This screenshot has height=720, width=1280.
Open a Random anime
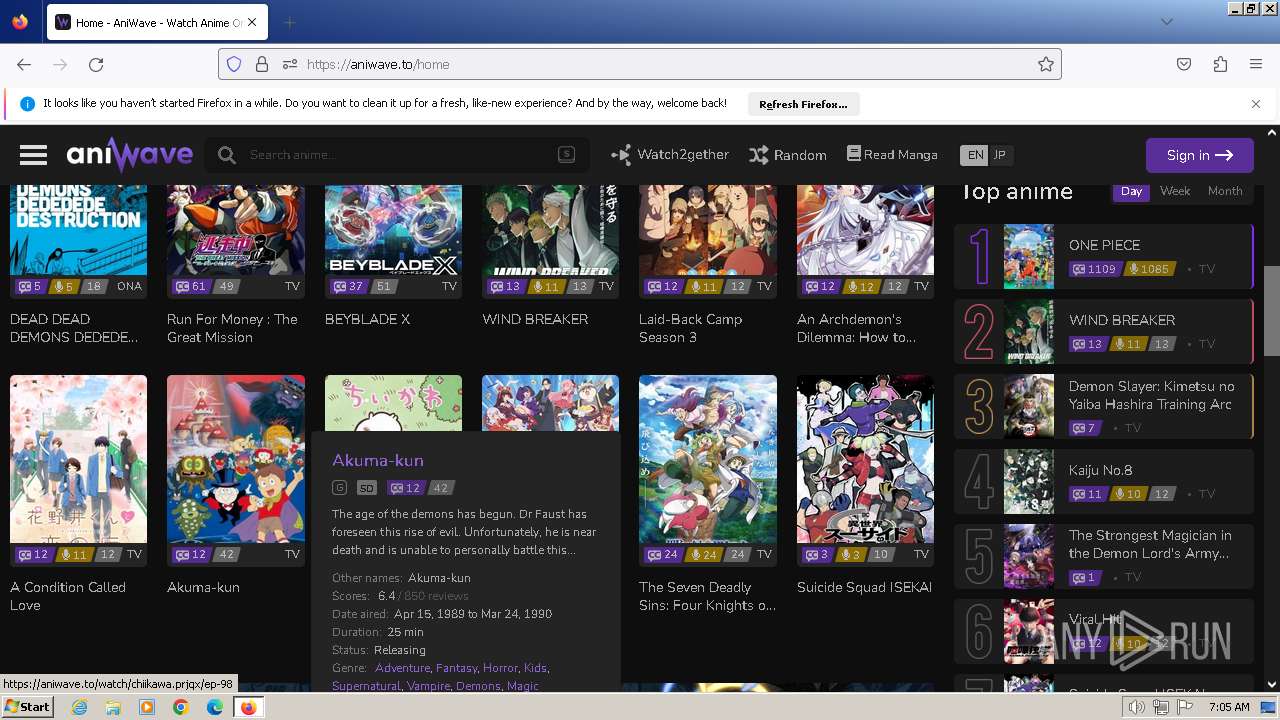[788, 155]
